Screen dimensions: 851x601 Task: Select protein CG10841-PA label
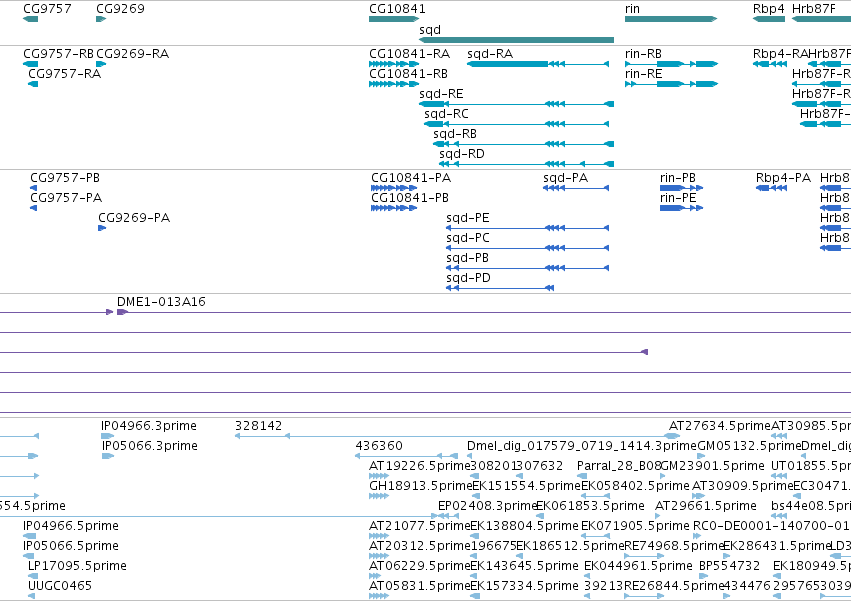[x=411, y=178]
